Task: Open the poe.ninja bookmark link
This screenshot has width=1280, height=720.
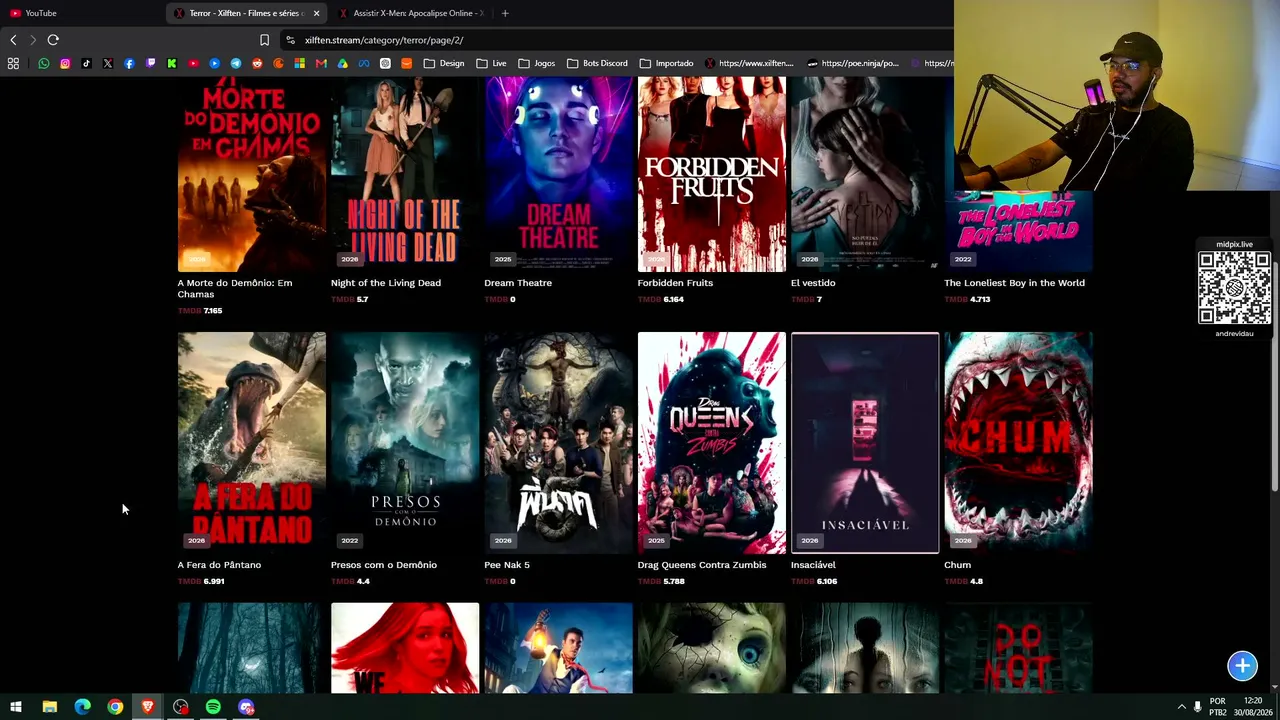Action: click(853, 63)
